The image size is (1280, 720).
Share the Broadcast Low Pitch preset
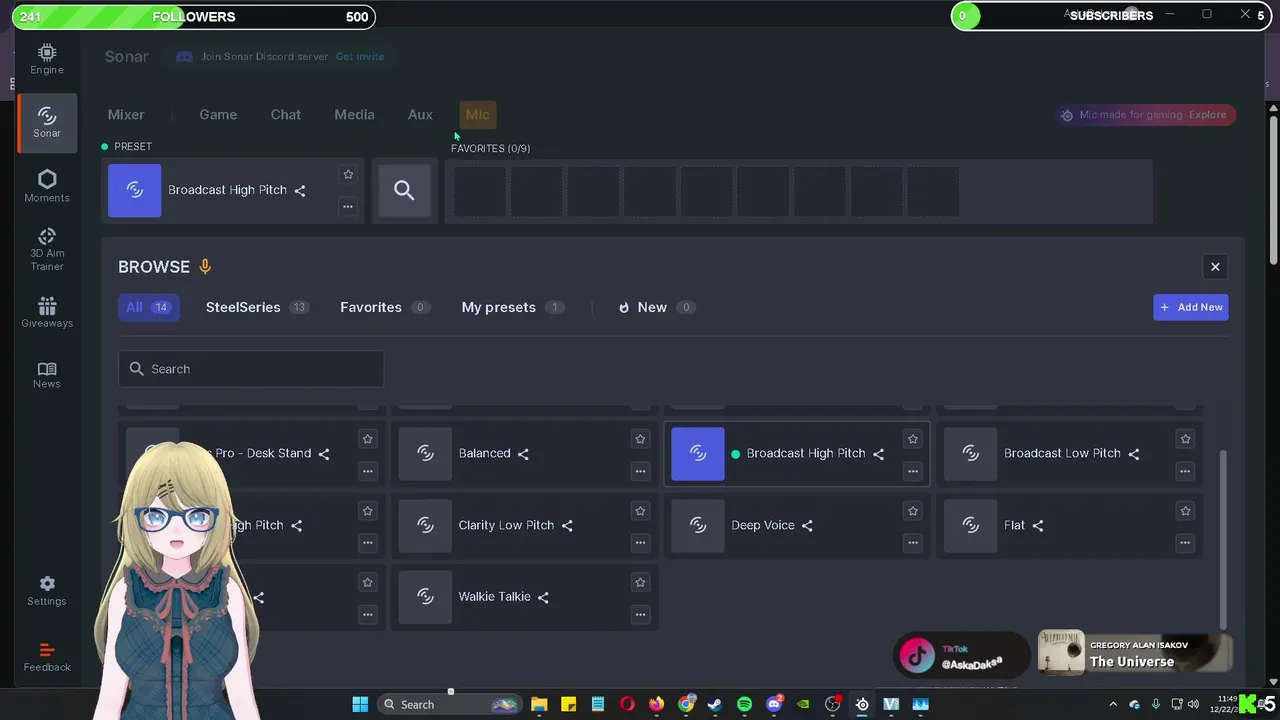[1134, 454]
